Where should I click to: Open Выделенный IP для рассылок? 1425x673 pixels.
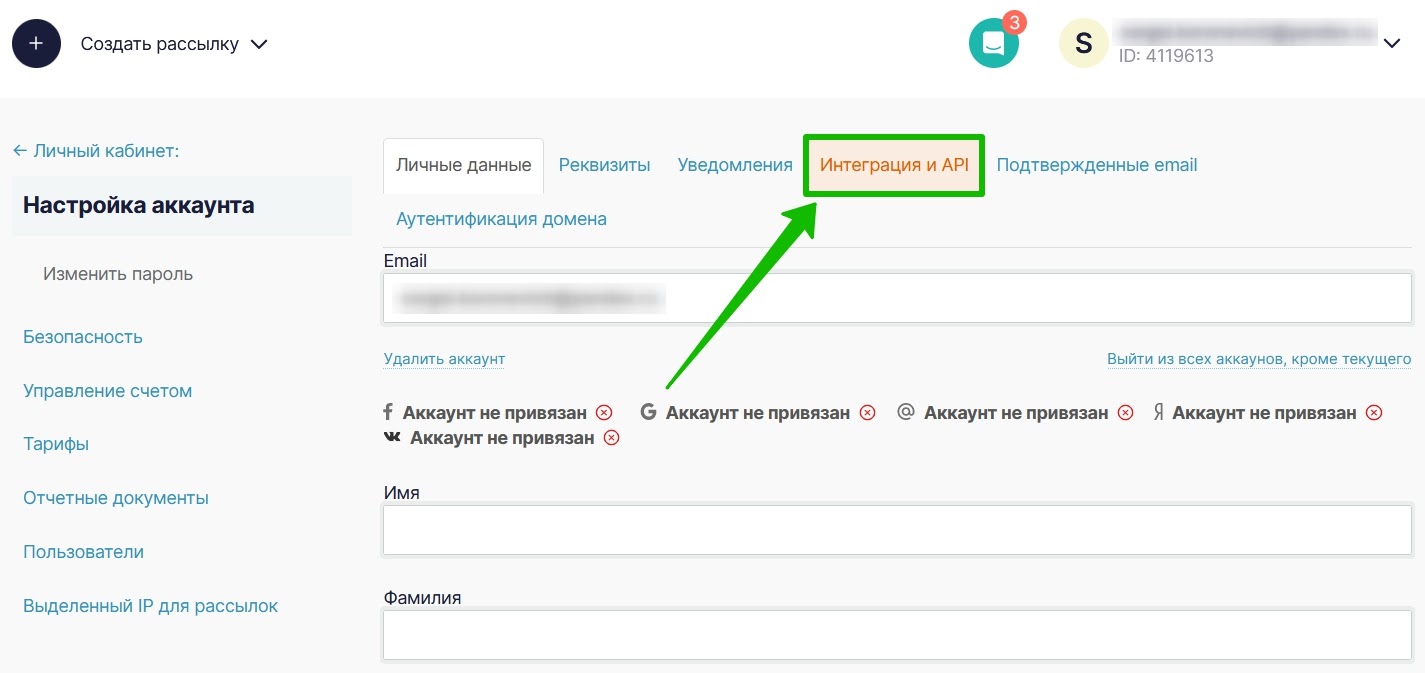pos(150,606)
